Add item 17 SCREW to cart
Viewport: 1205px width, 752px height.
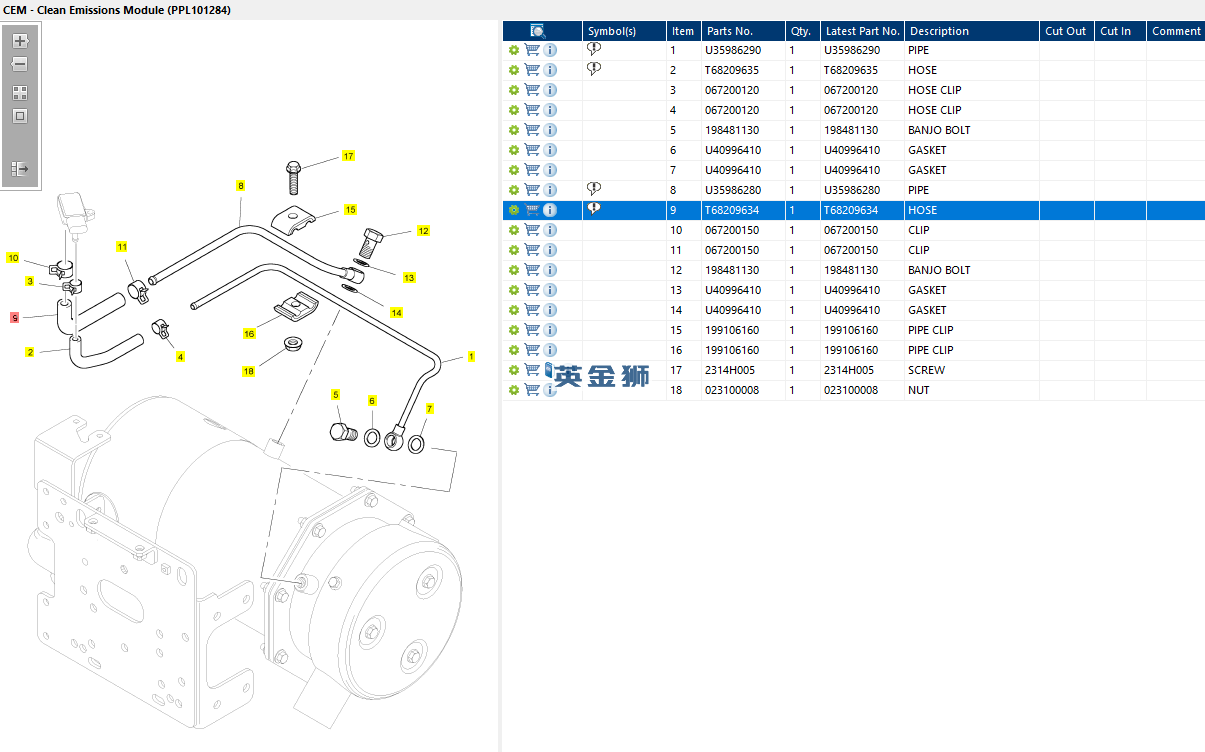pos(532,370)
